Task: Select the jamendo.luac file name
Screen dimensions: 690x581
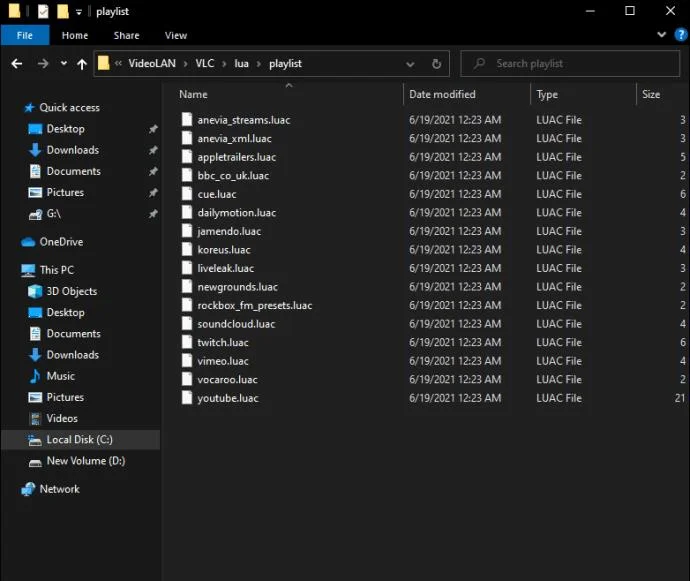Action: [229, 232]
